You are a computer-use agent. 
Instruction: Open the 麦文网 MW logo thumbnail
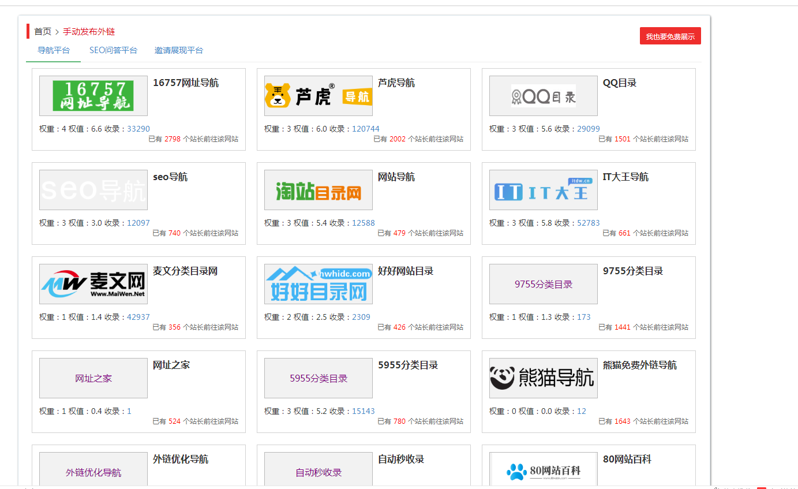93,284
